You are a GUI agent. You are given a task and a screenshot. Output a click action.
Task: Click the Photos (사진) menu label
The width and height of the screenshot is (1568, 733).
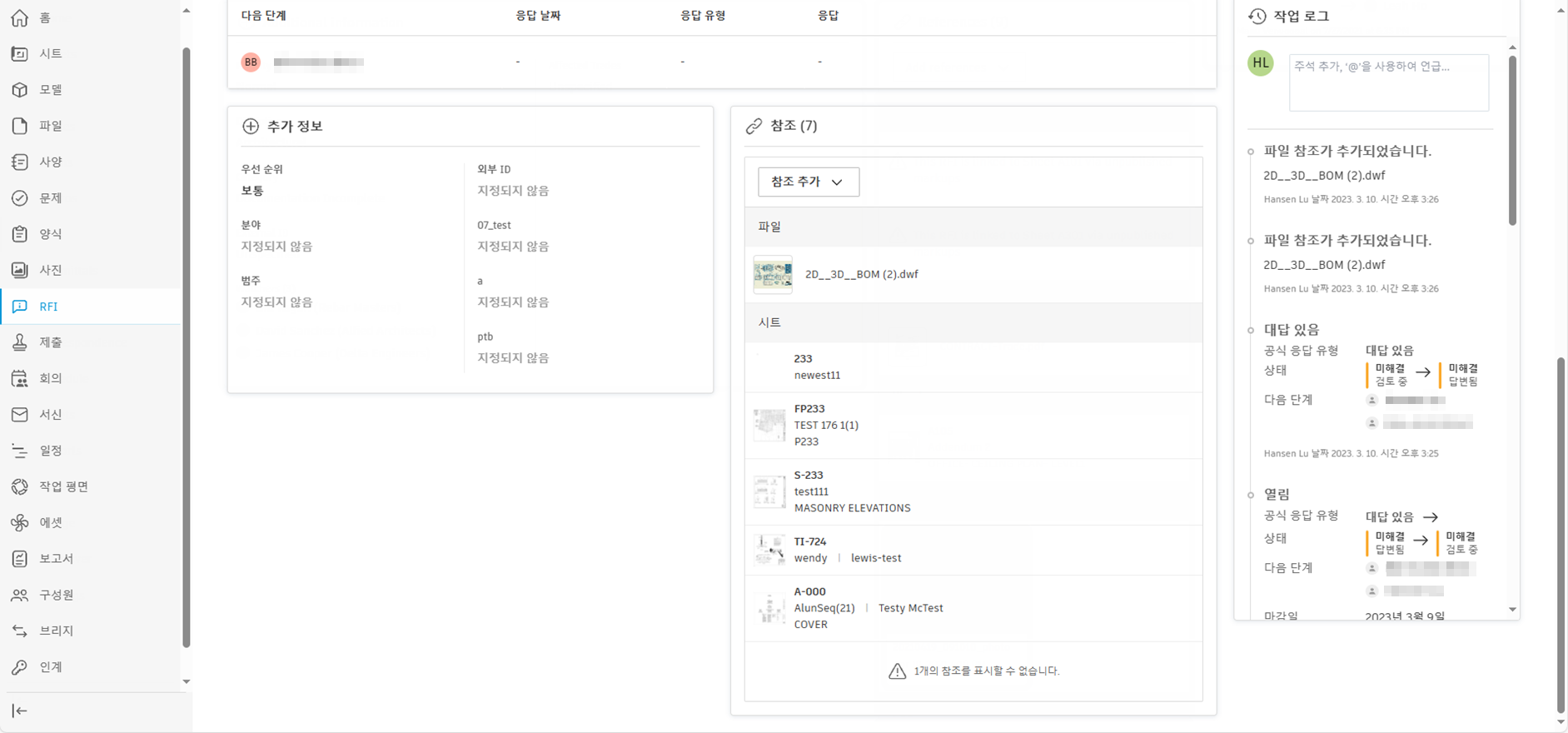(51, 270)
